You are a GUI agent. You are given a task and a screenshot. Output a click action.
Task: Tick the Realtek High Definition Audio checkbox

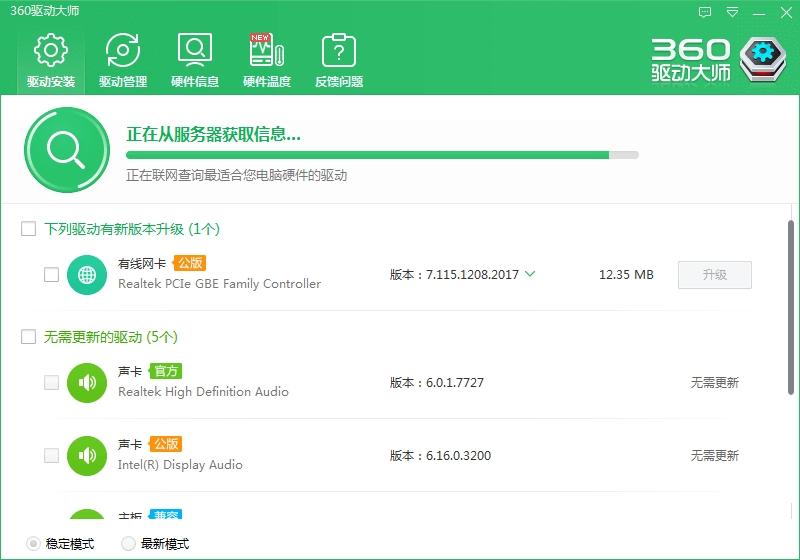pos(52,383)
